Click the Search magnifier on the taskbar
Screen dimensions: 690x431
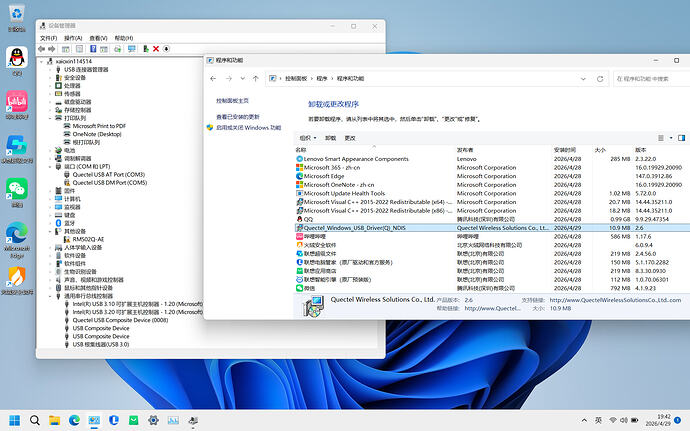coord(35,420)
